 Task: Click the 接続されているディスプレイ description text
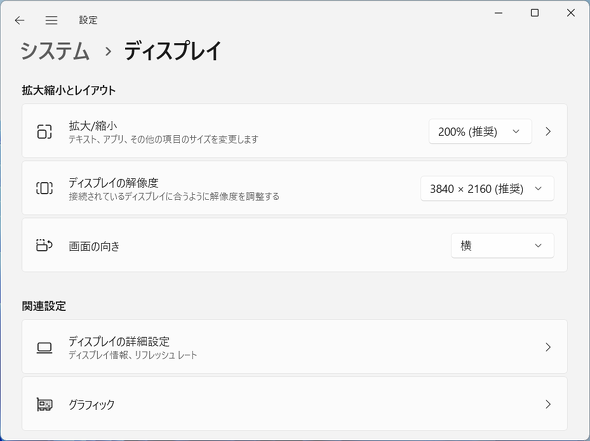point(174,196)
